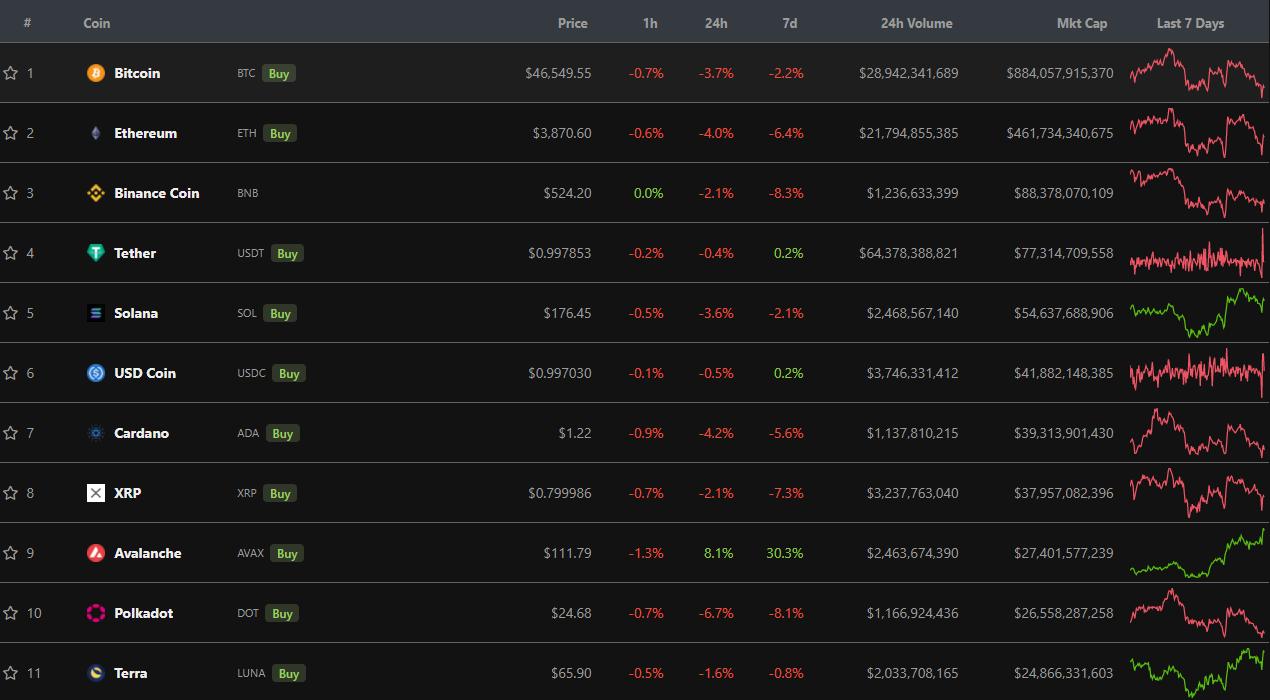This screenshot has width=1270, height=700.
Task: Star Avalanche as a favorite
Action: click(x=10, y=553)
